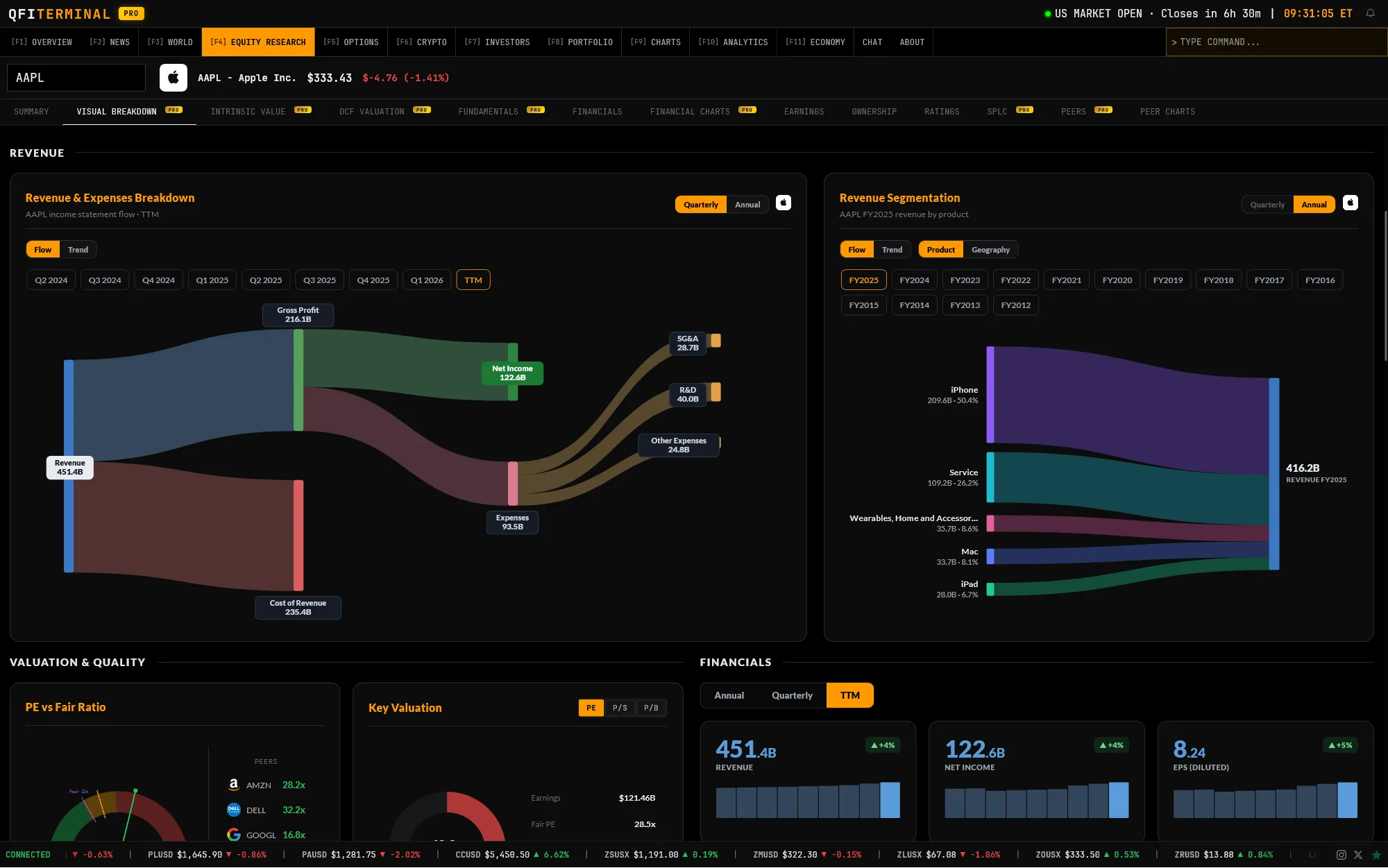Switch to the Peer Charts sub-tab

[x=1167, y=112]
